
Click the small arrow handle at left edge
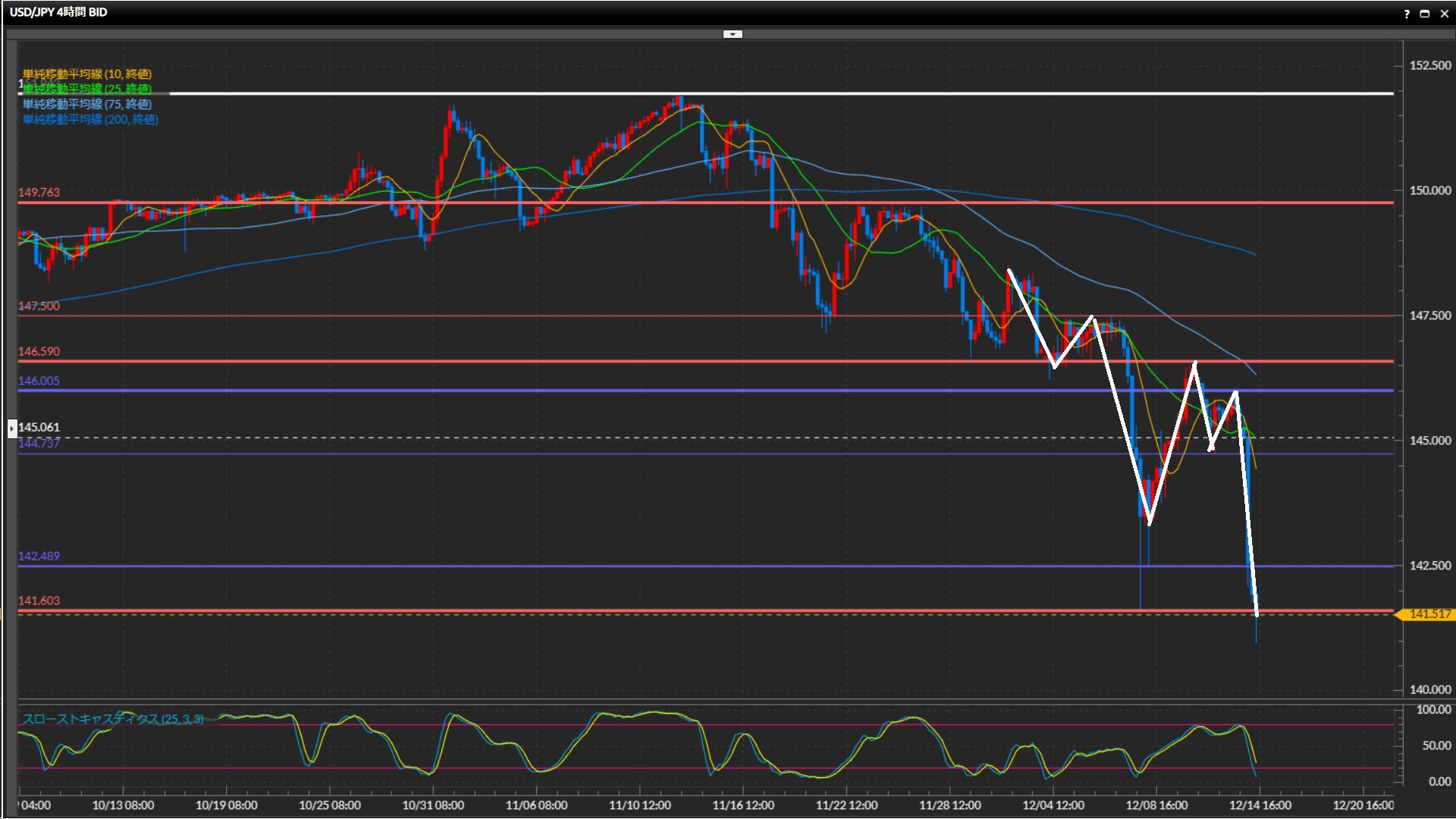coord(12,428)
